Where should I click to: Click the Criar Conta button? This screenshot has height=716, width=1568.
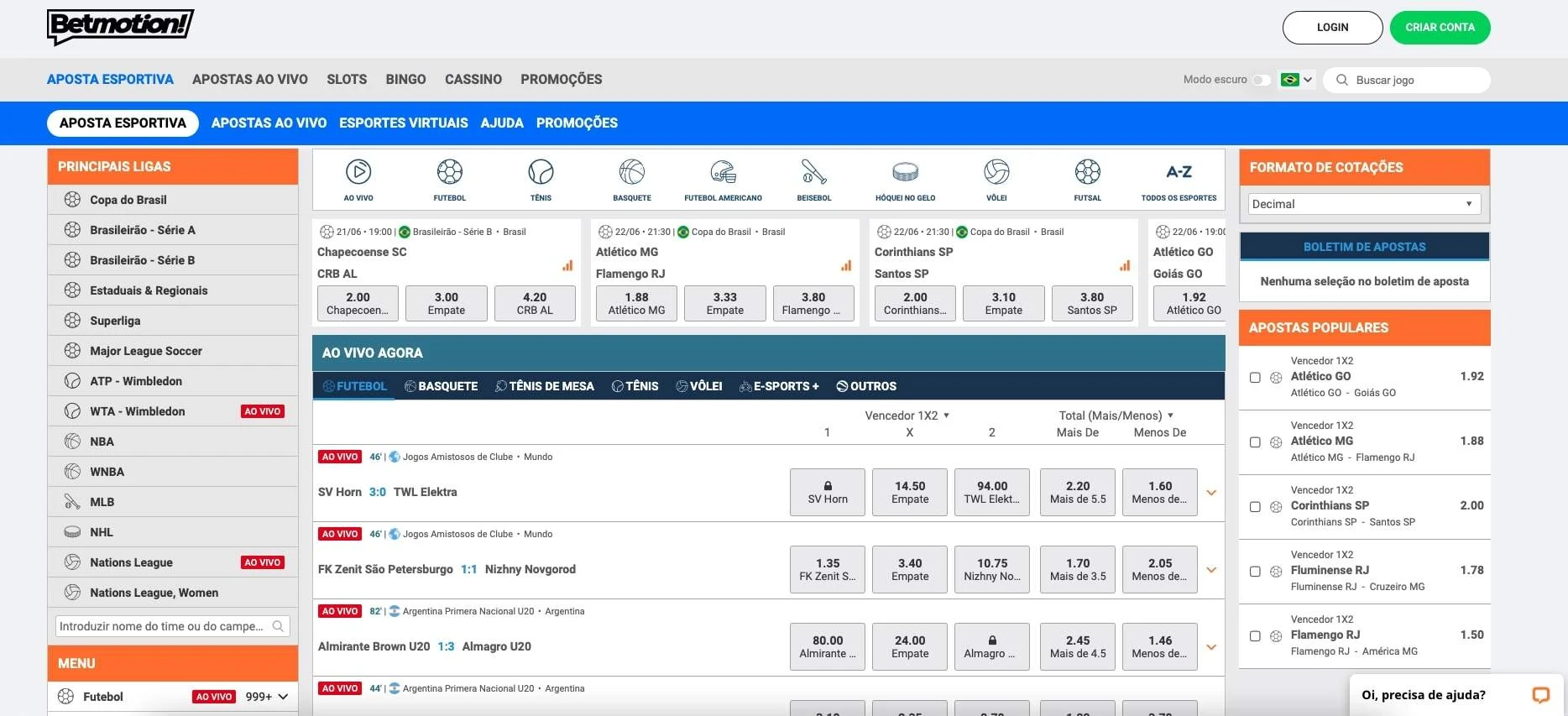[1440, 28]
